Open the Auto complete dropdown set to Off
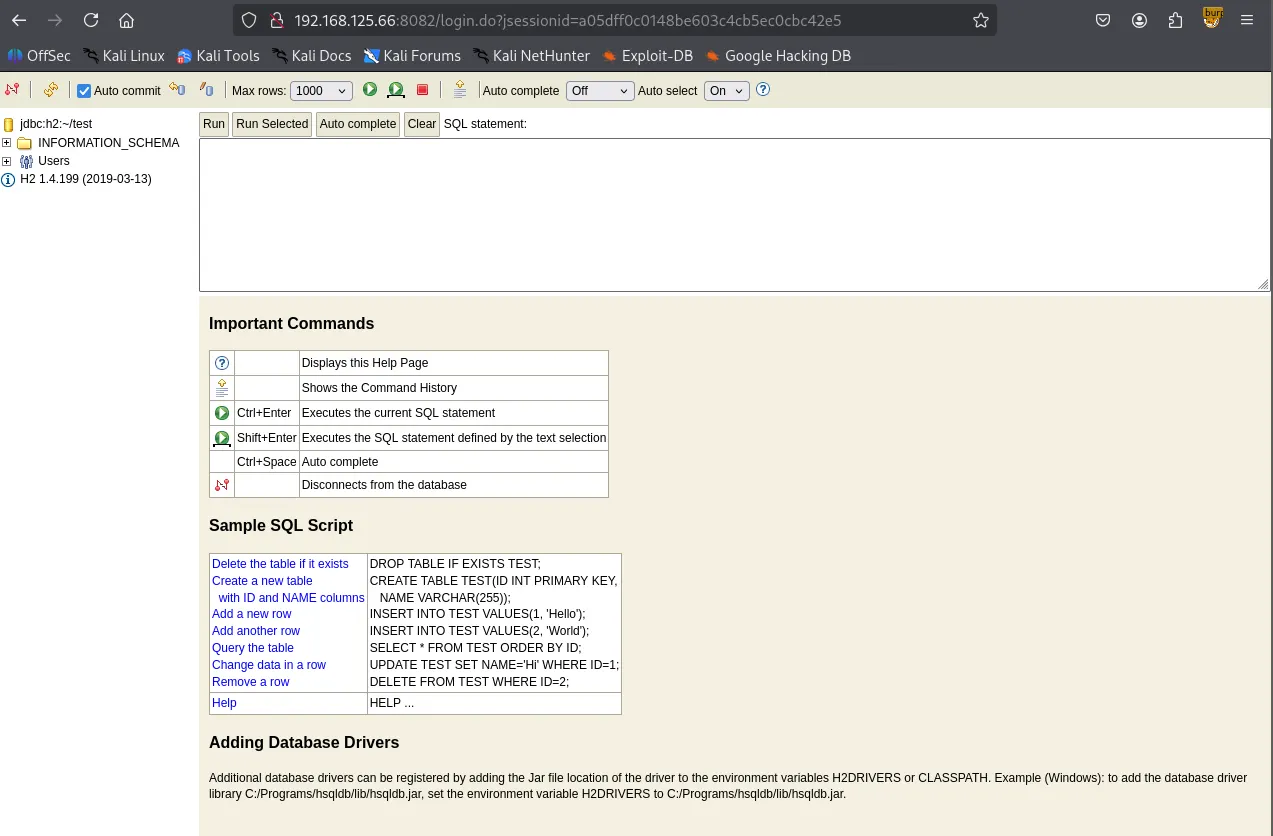The image size is (1273, 836). (600, 91)
